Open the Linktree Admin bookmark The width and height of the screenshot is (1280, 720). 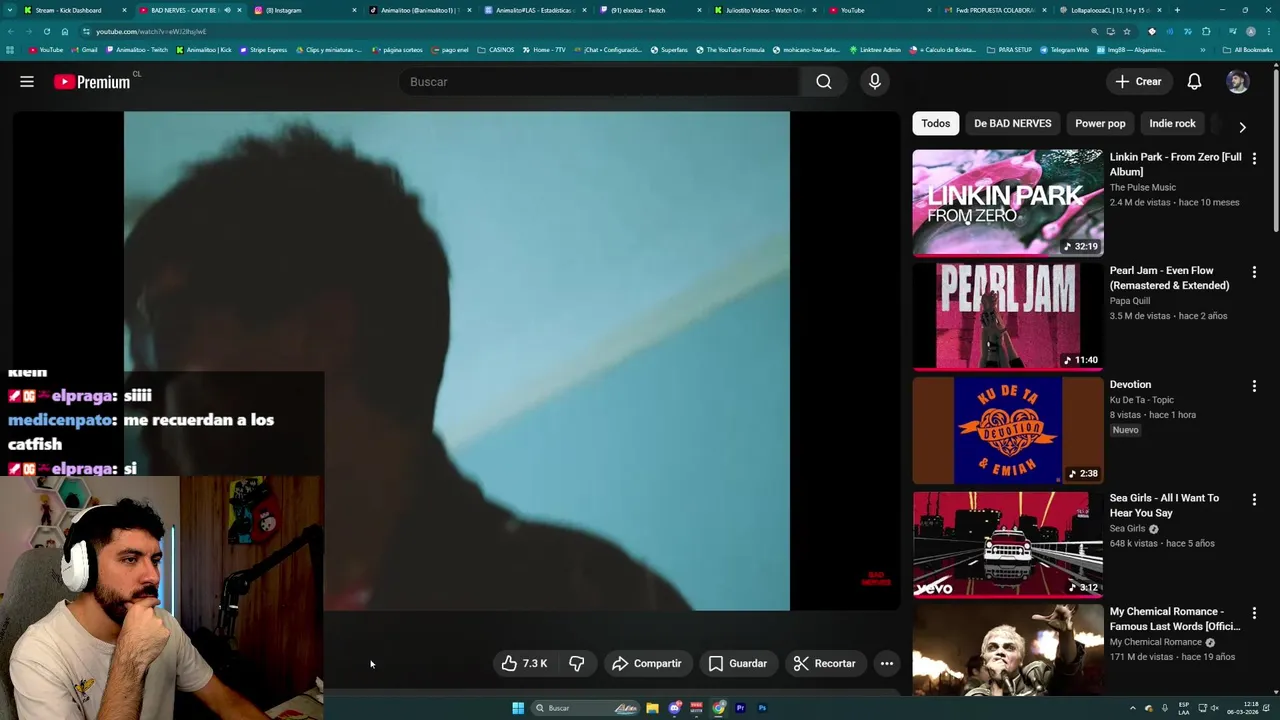(x=875, y=50)
